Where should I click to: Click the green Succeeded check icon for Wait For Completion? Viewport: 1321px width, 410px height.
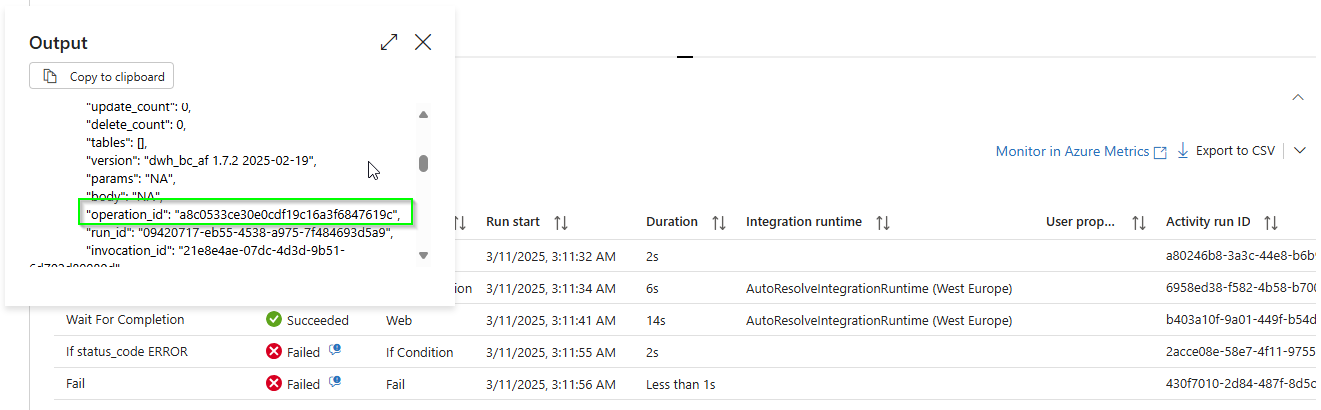[274, 320]
